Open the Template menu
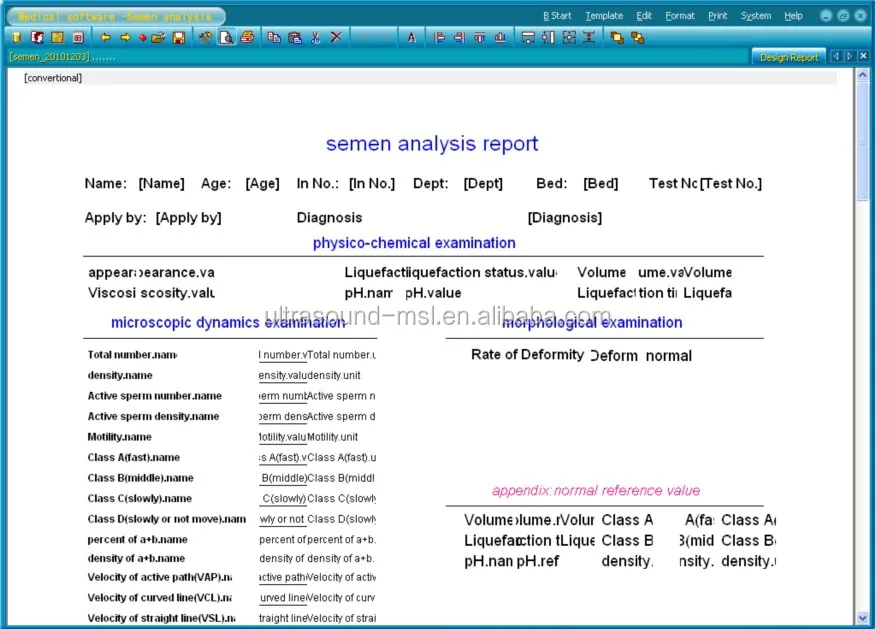The image size is (875, 629). point(603,16)
